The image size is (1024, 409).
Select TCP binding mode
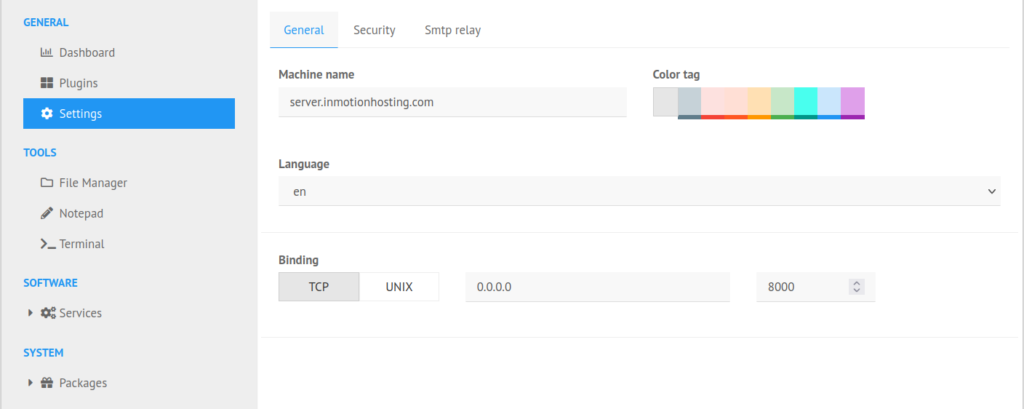pos(319,287)
